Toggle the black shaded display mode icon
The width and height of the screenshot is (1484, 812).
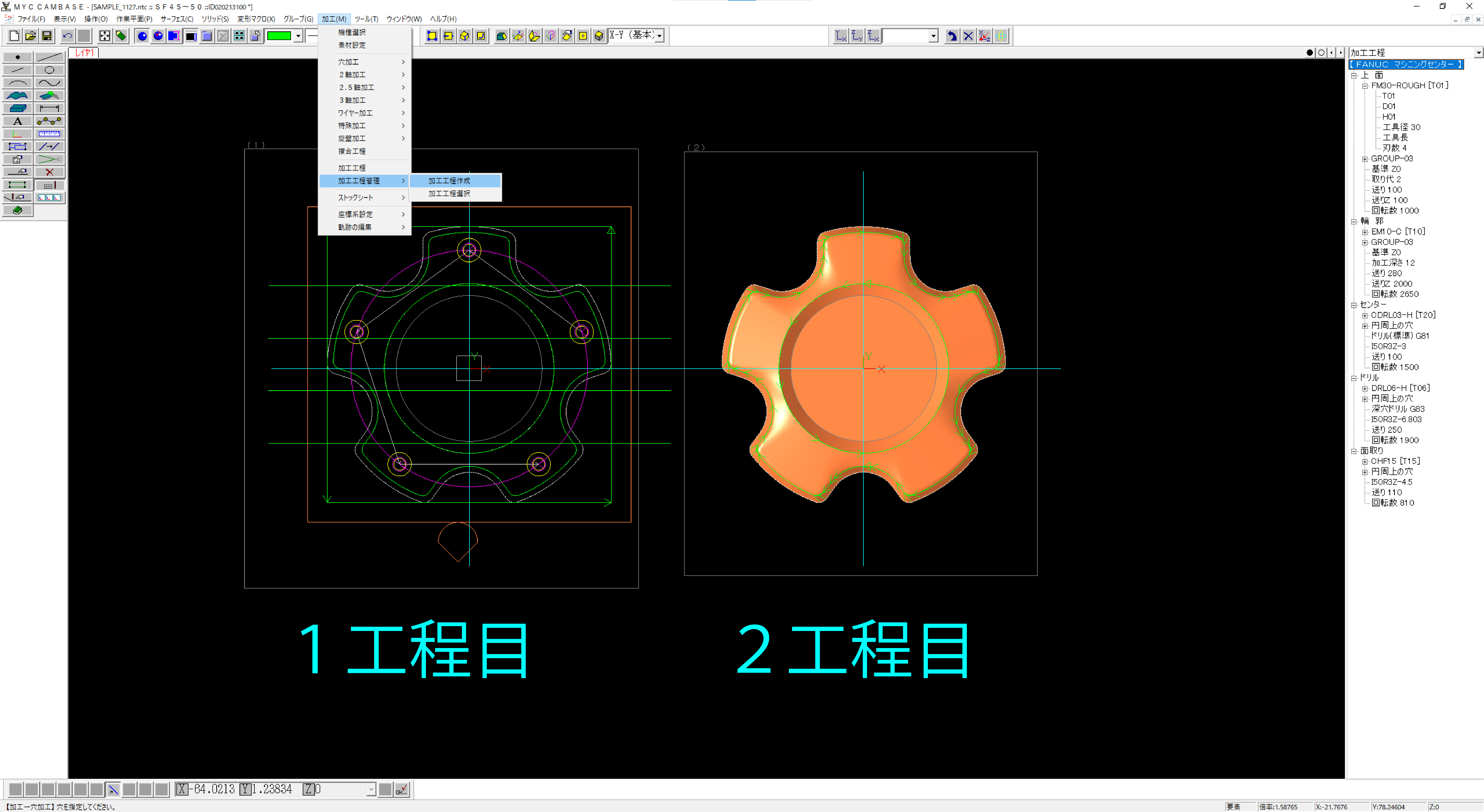coord(191,36)
